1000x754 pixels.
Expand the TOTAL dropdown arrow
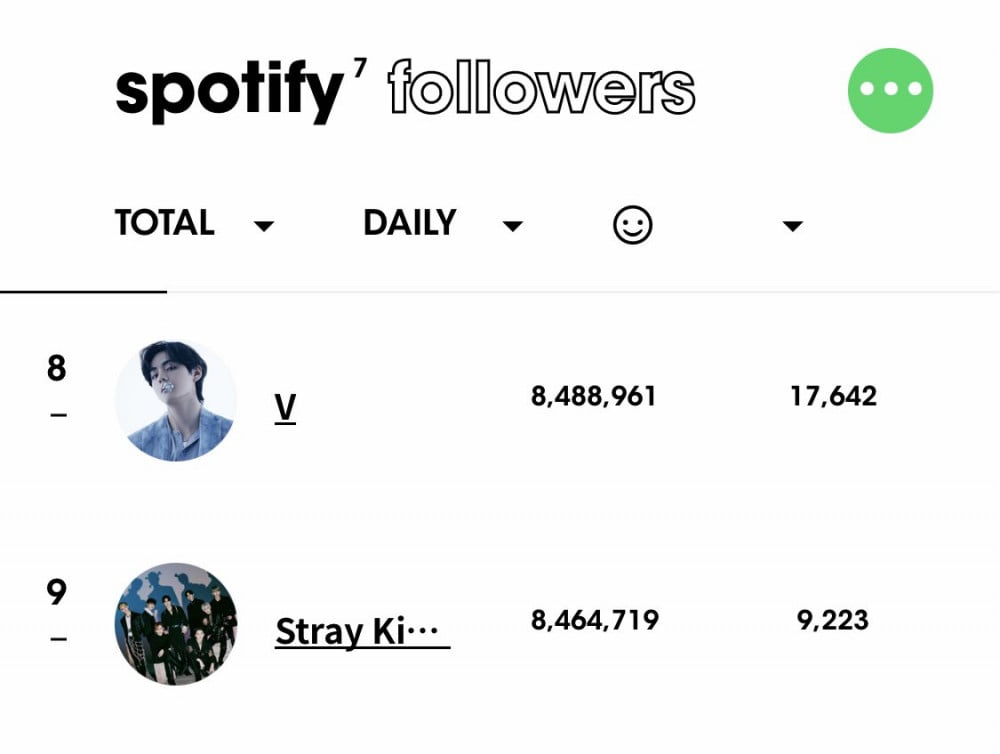263,226
